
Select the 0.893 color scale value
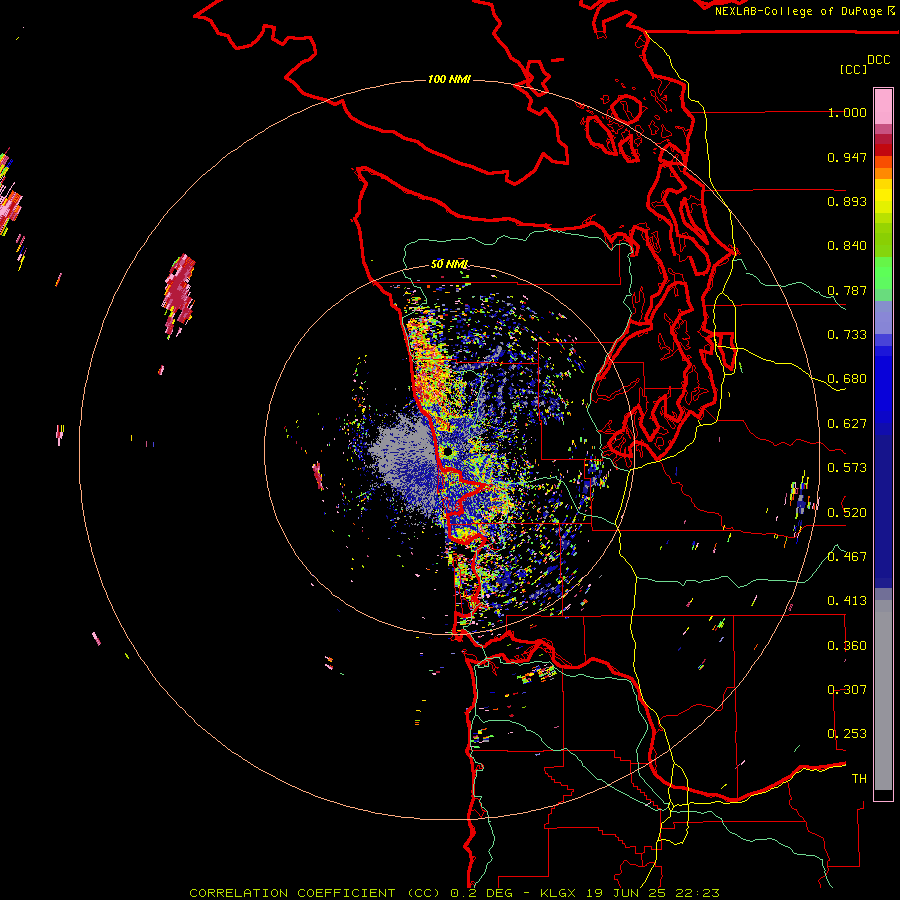click(847, 201)
